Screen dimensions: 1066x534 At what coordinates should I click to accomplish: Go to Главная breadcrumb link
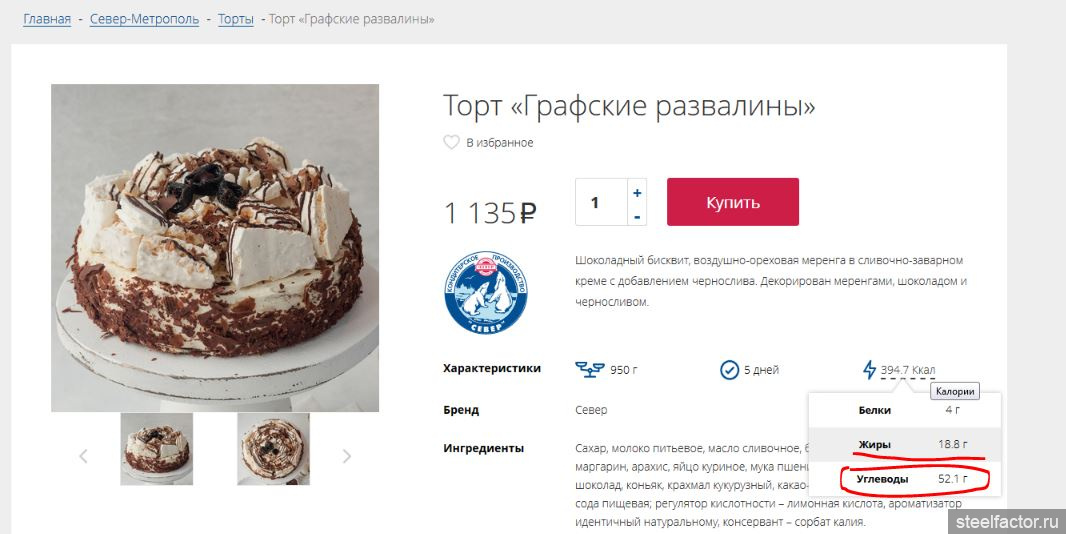(x=47, y=19)
